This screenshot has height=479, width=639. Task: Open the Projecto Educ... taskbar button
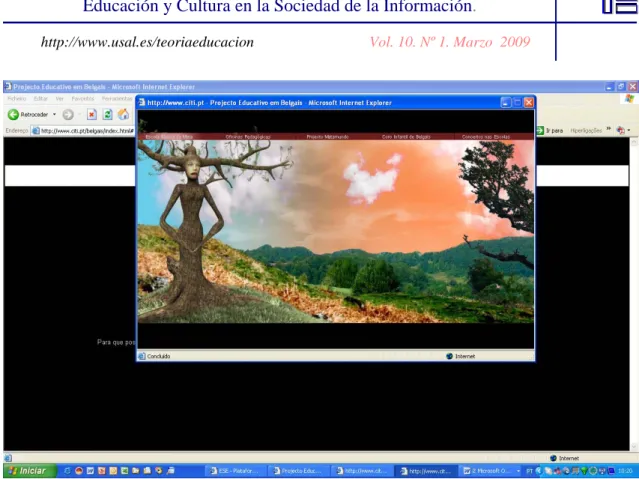point(299,471)
